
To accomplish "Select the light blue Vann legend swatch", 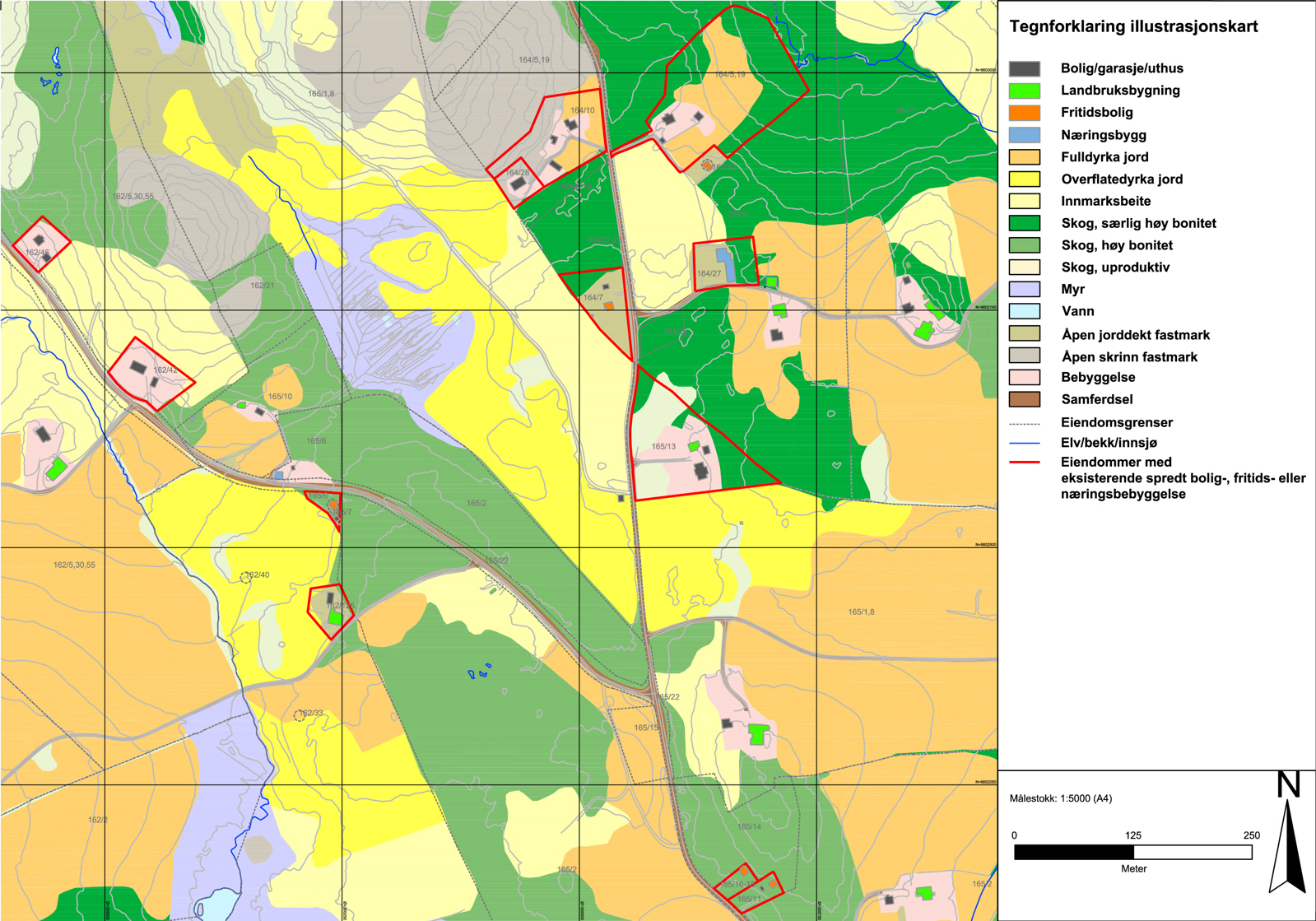I will tap(1025, 311).
